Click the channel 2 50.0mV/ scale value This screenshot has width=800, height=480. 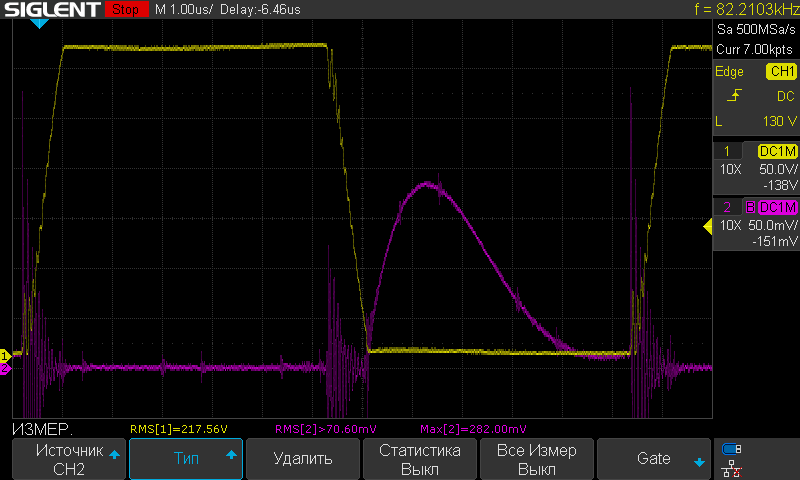(772, 225)
